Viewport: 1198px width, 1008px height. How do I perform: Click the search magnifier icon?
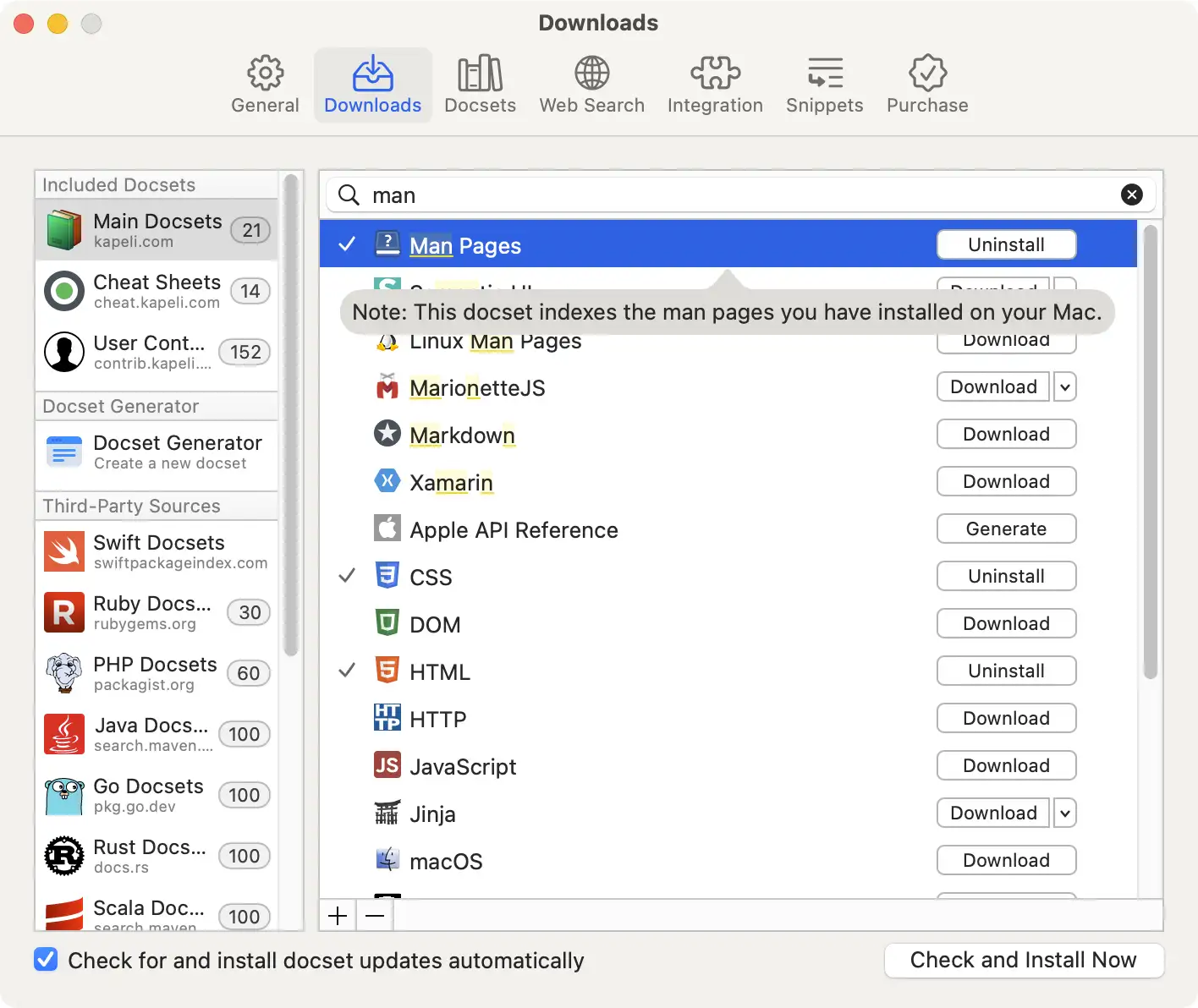pos(349,195)
